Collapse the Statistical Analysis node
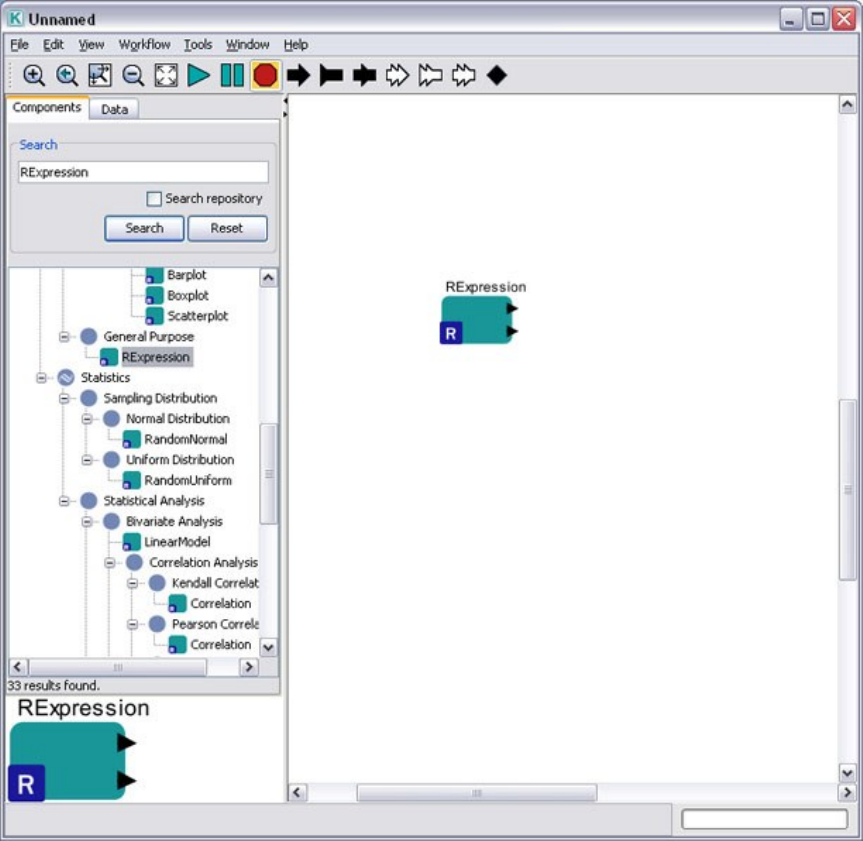Image resolution: width=863 pixels, height=841 pixels. [x=64, y=501]
